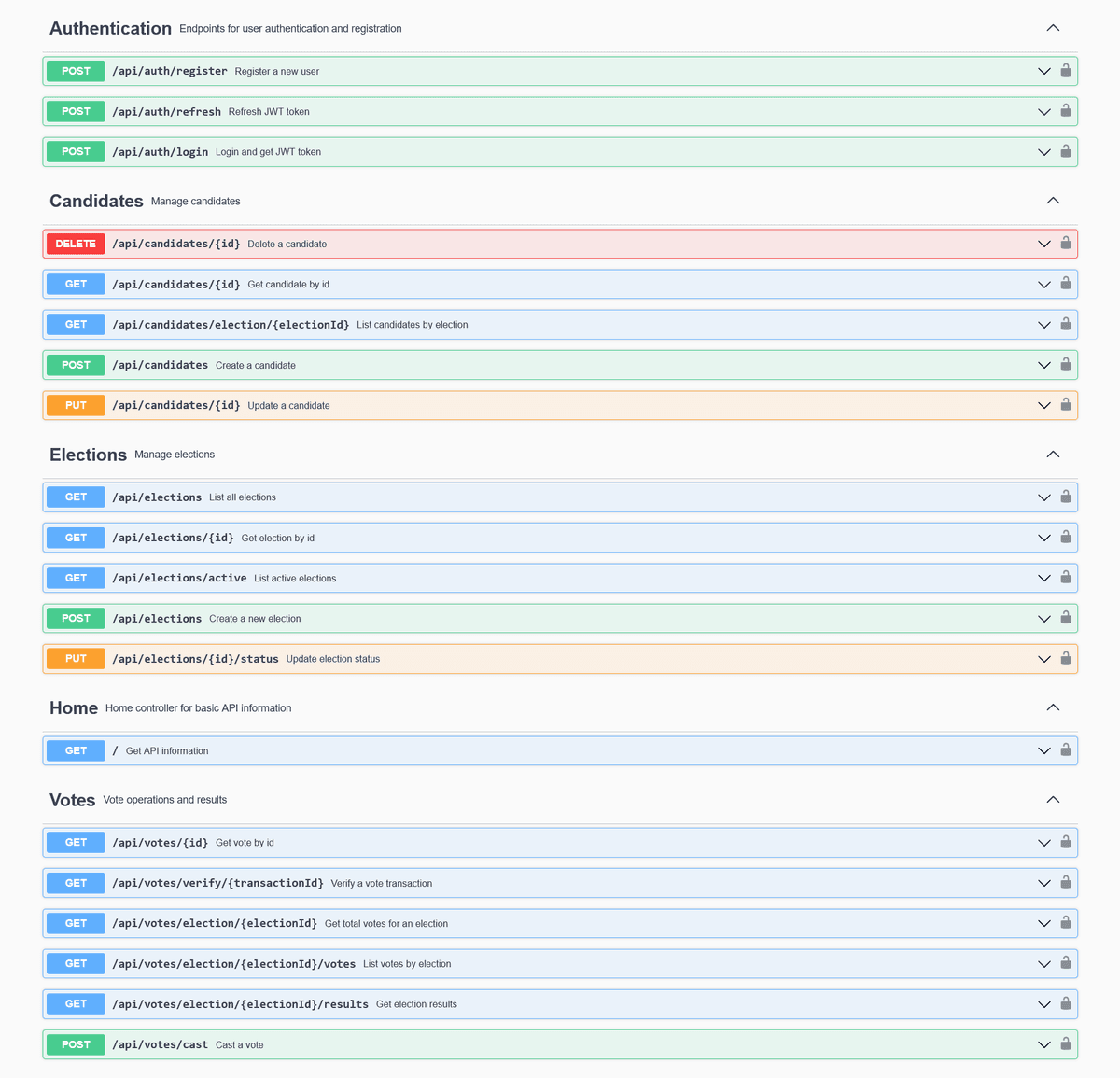Collapse the Authentication section

[x=1053, y=28]
